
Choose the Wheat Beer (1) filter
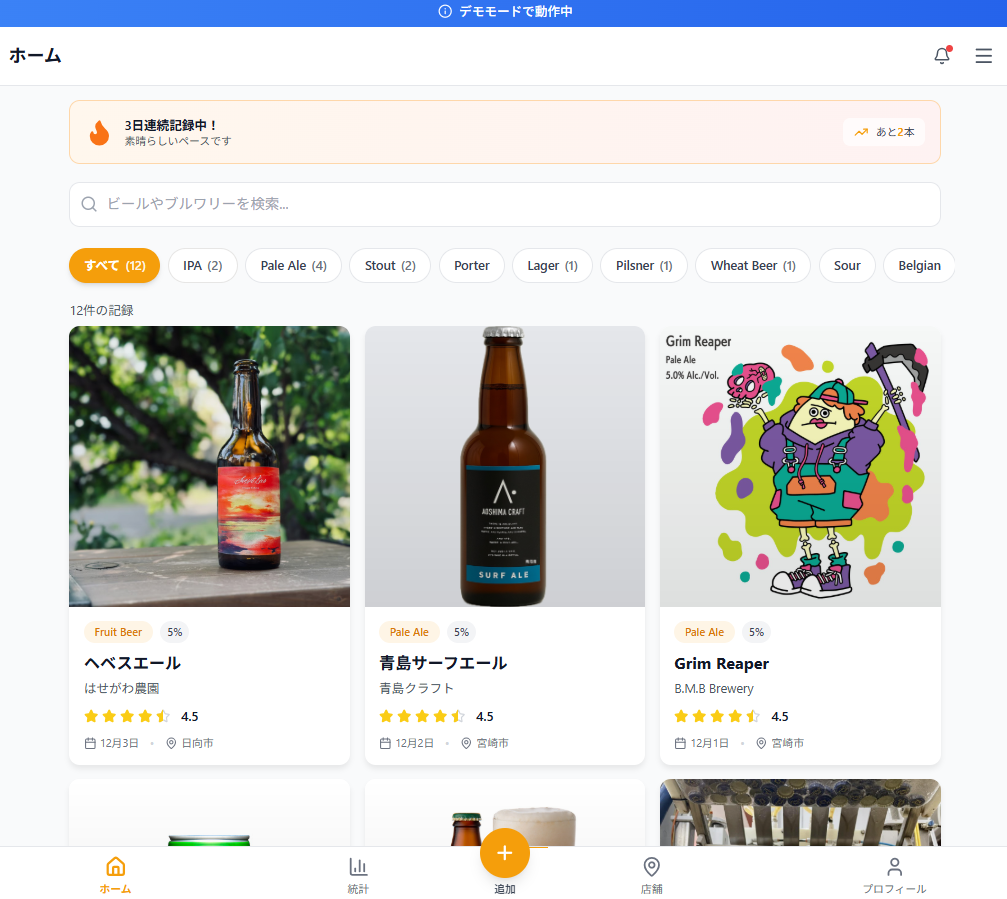pos(752,266)
